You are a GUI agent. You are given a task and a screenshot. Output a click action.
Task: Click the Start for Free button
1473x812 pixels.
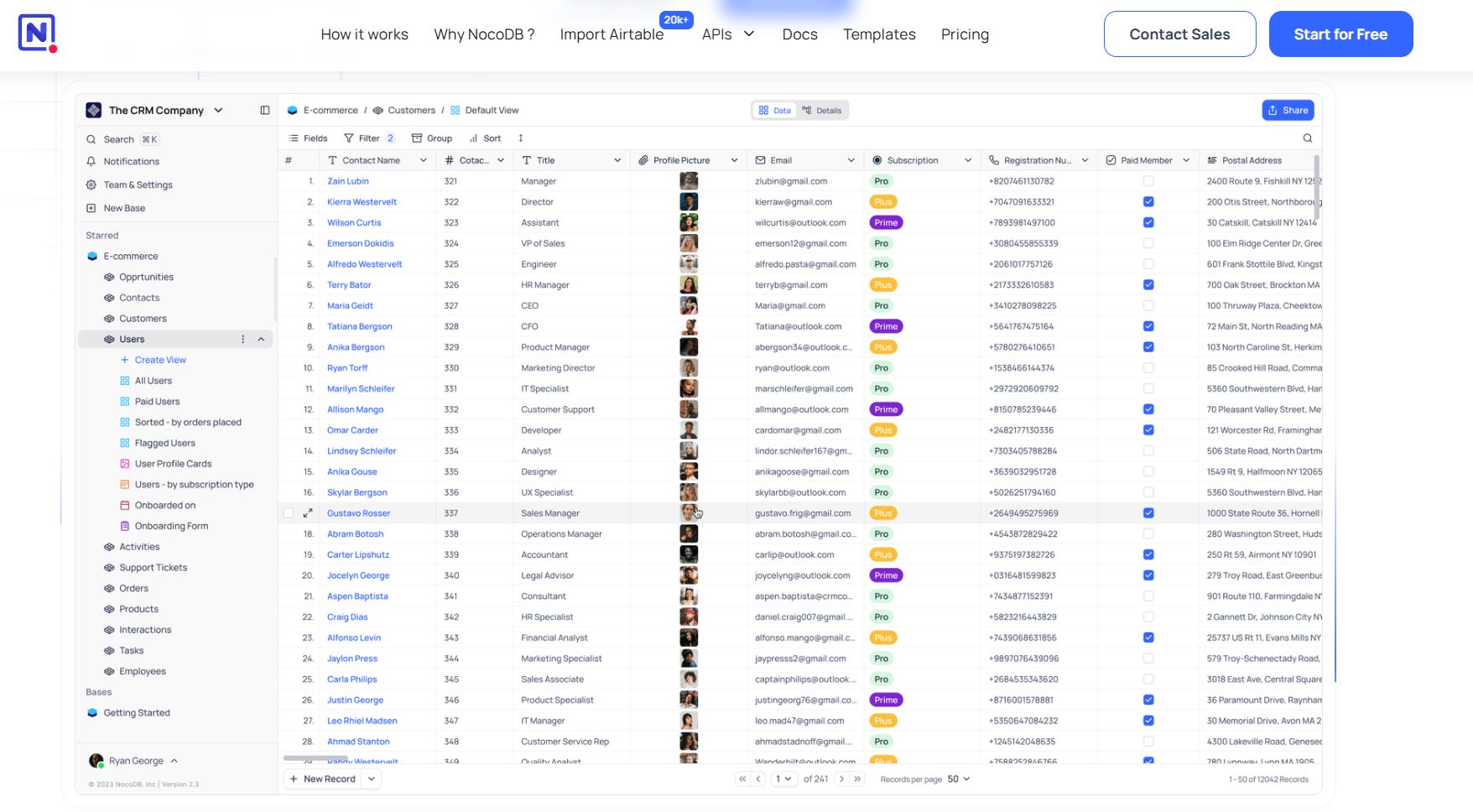tap(1340, 34)
